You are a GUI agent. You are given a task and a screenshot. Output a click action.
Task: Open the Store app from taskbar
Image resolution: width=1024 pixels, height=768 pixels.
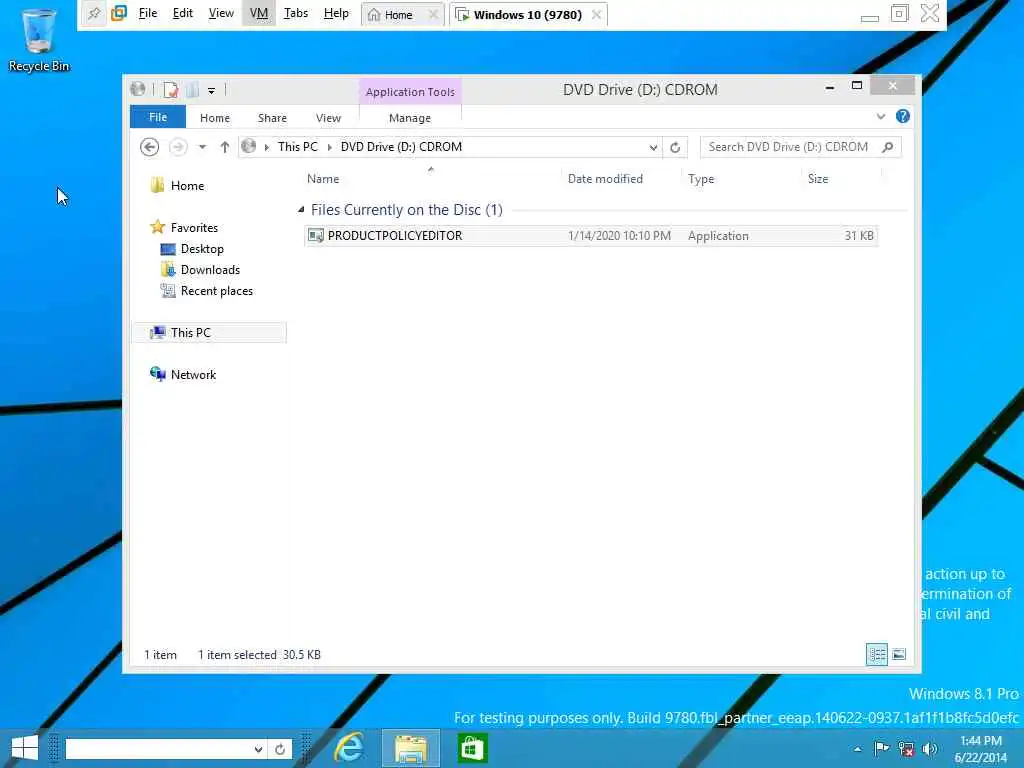472,748
